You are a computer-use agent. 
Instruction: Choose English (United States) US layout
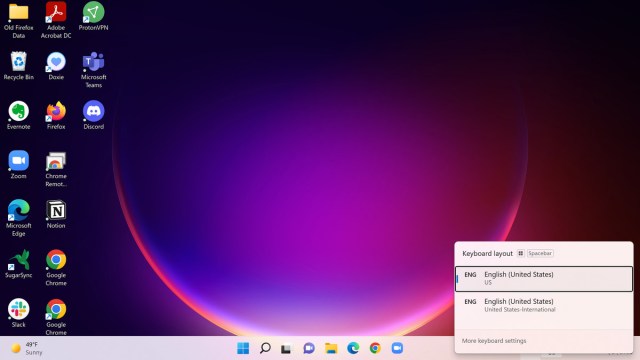click(x=544, y=279)
